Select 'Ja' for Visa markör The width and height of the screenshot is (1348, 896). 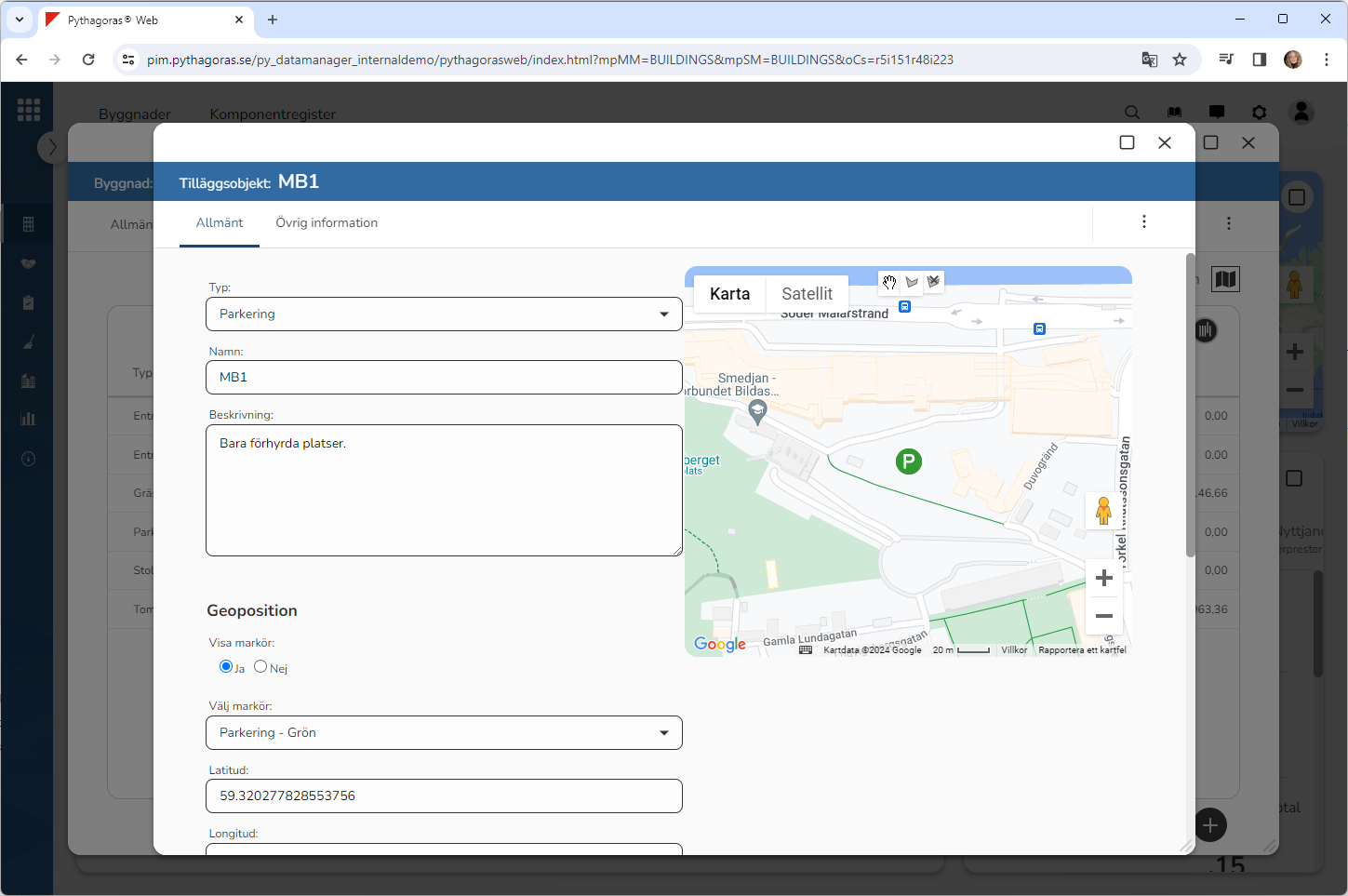226,666
